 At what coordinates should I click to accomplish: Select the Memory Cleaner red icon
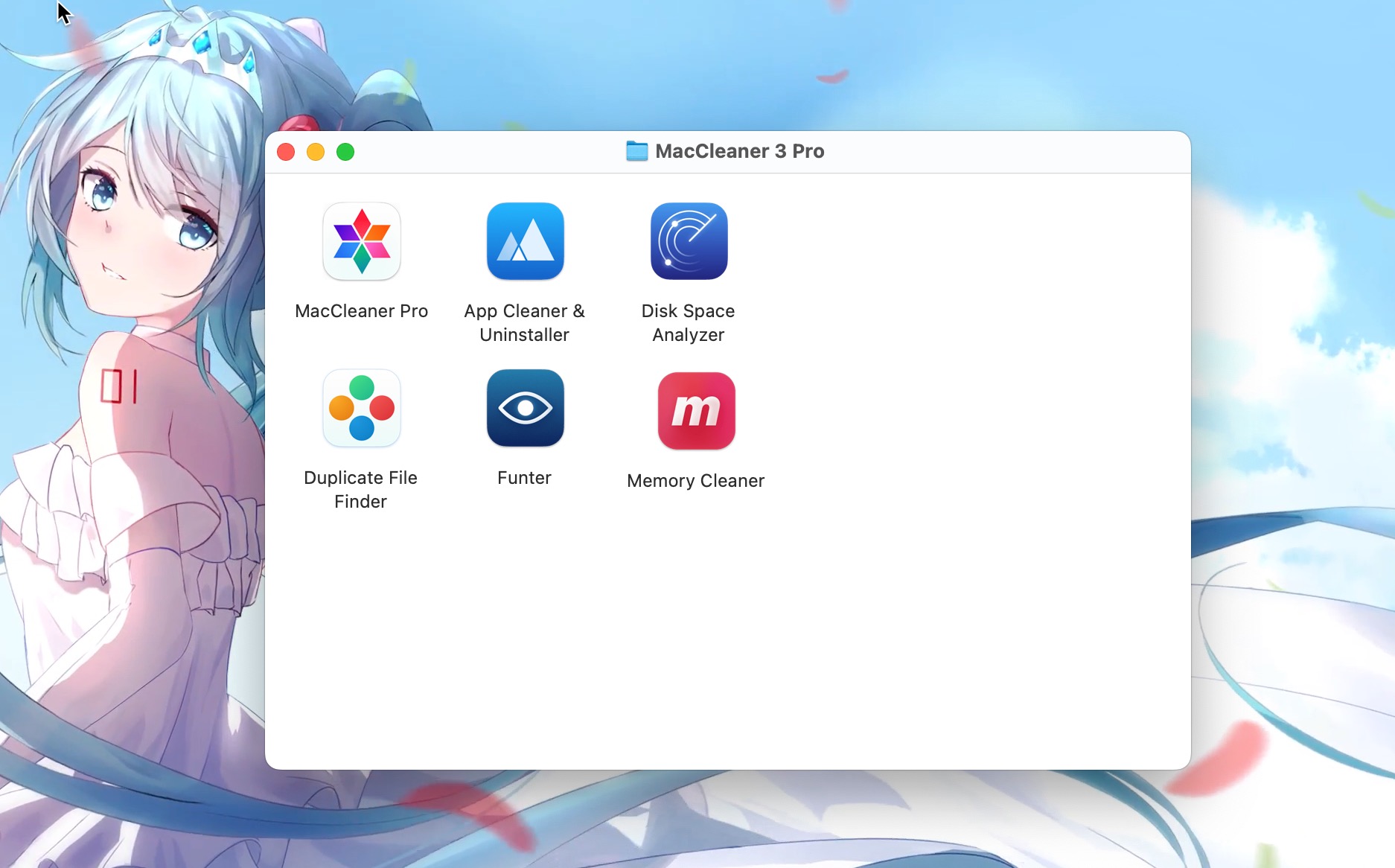coord(697,411)
